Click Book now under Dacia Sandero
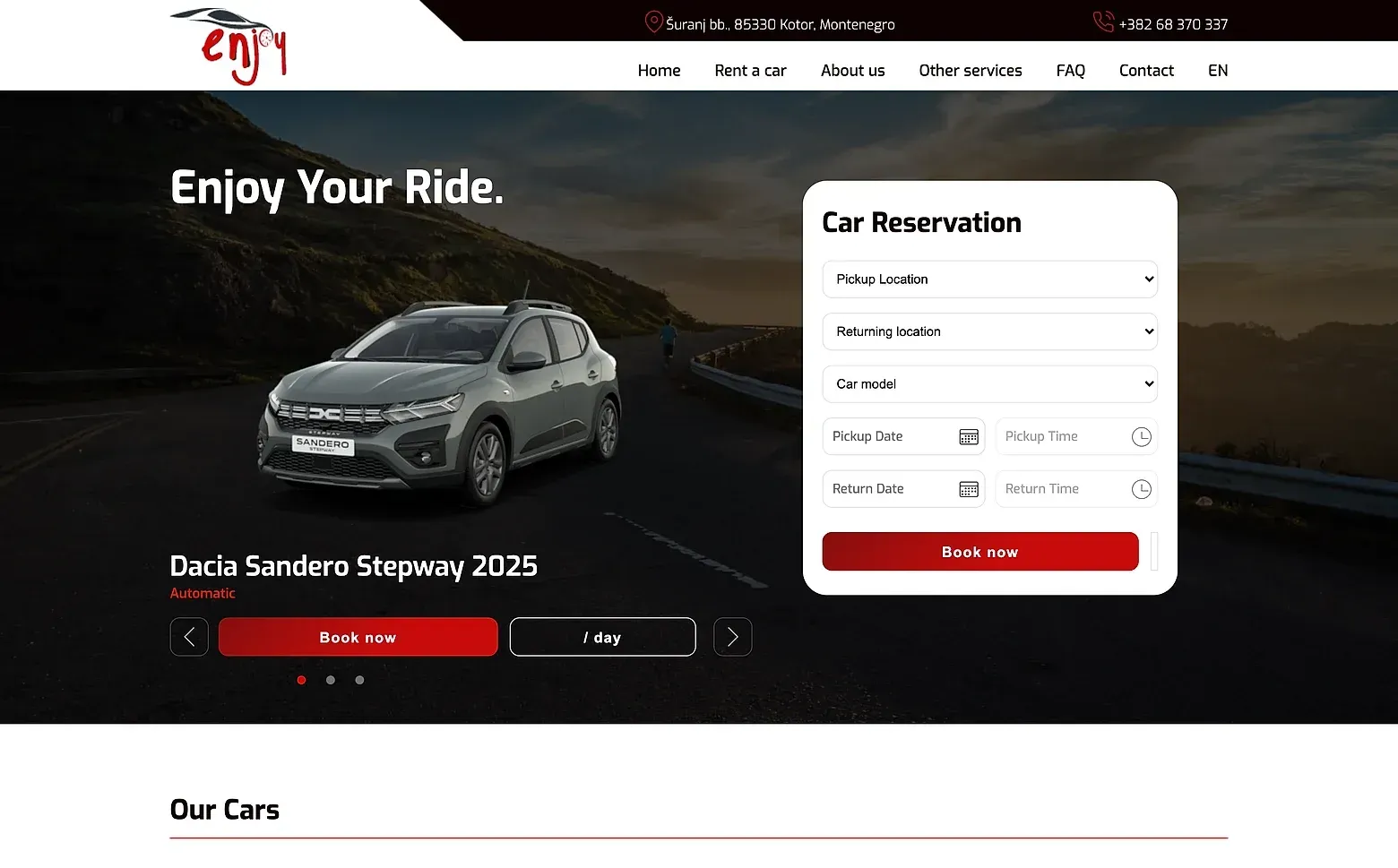The height and width of the screenshot is (868, 1398). 358,637
